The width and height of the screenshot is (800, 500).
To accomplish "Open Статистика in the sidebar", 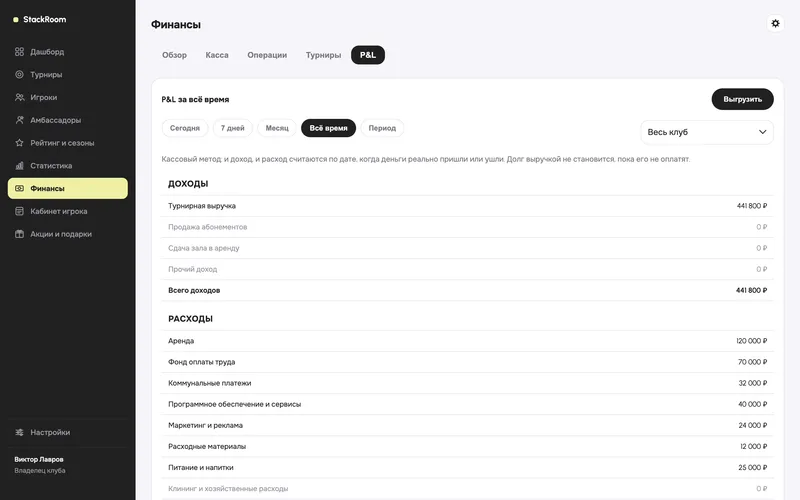I will (68, 165).
